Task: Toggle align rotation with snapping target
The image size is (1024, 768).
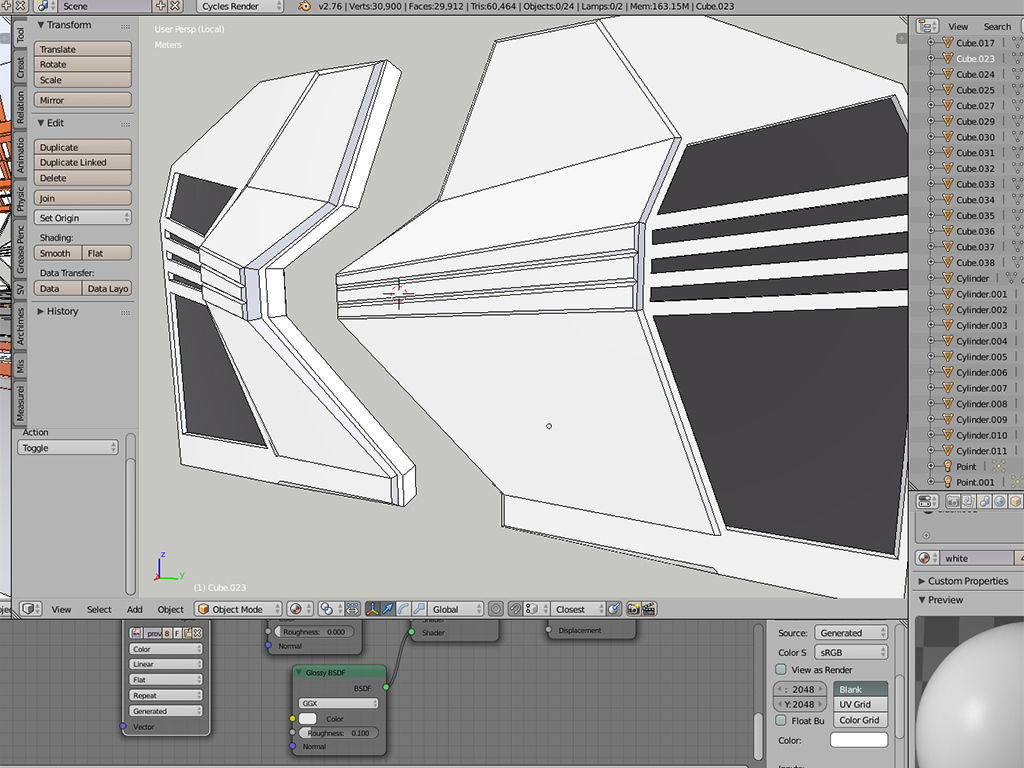Action: [x=614, y=609]
